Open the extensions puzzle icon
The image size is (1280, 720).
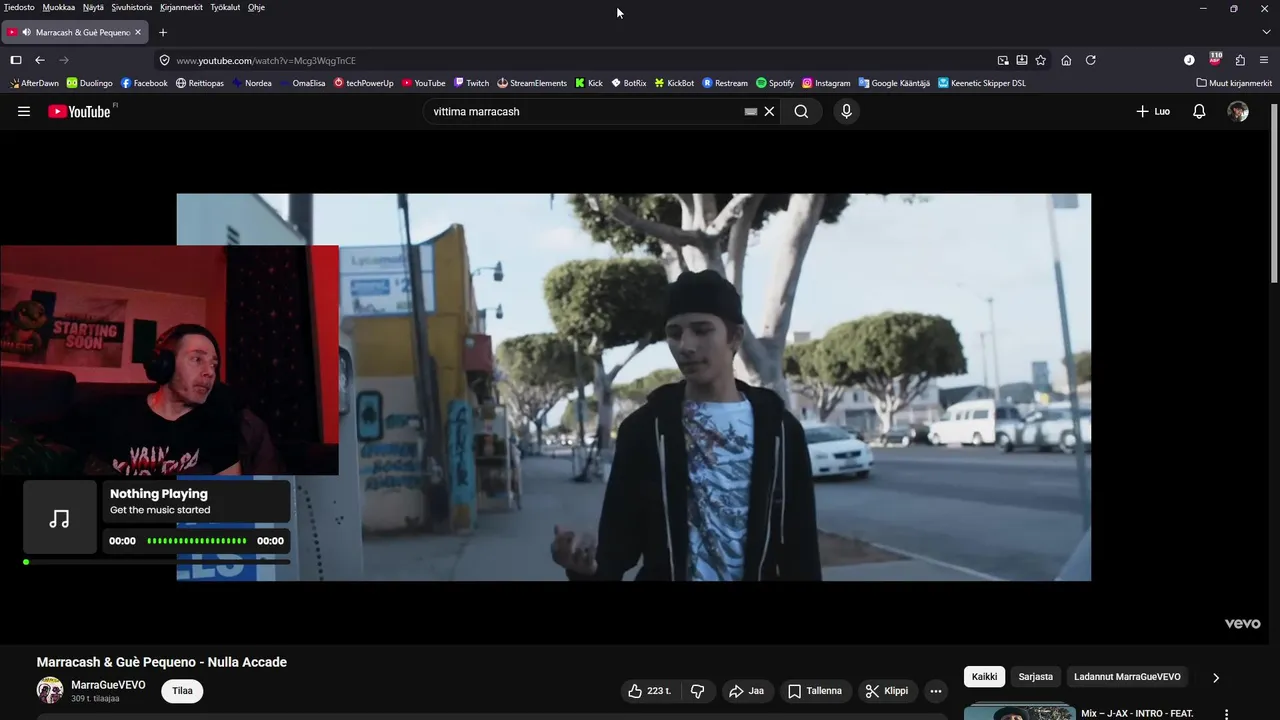point(1240,60)
